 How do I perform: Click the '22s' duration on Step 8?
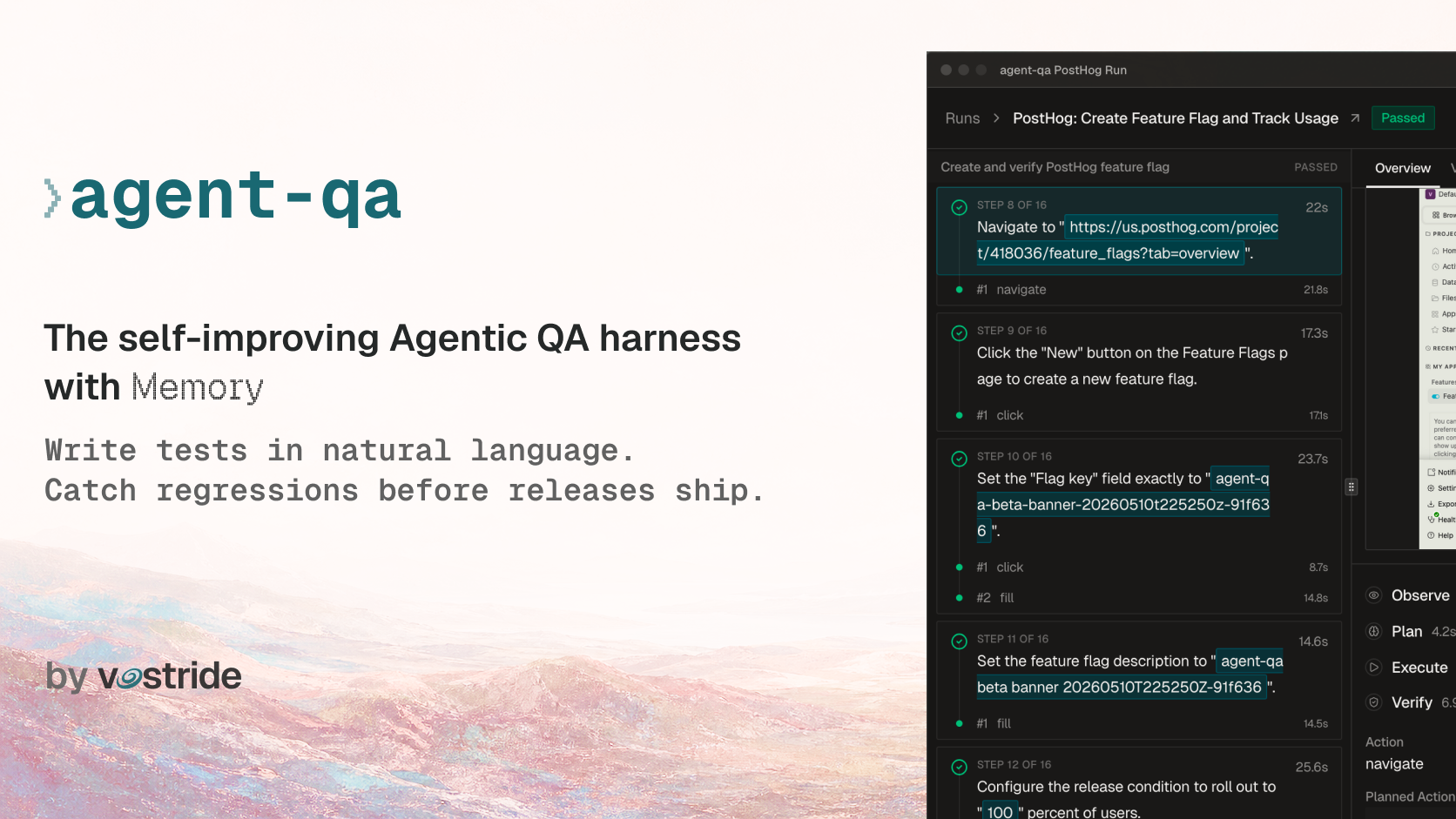pyautogui.click(x=1317, y=207)
